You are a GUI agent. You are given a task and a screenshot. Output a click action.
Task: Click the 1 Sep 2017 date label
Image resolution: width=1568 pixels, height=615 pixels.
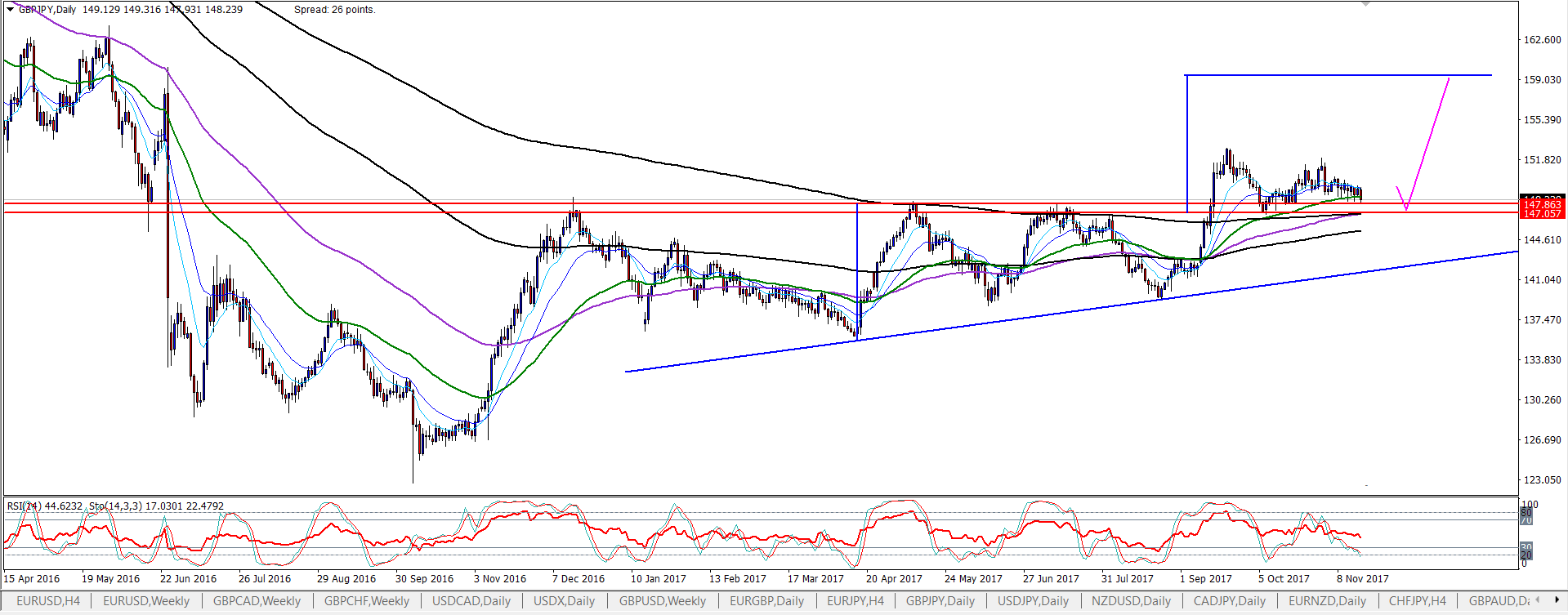1206,579
